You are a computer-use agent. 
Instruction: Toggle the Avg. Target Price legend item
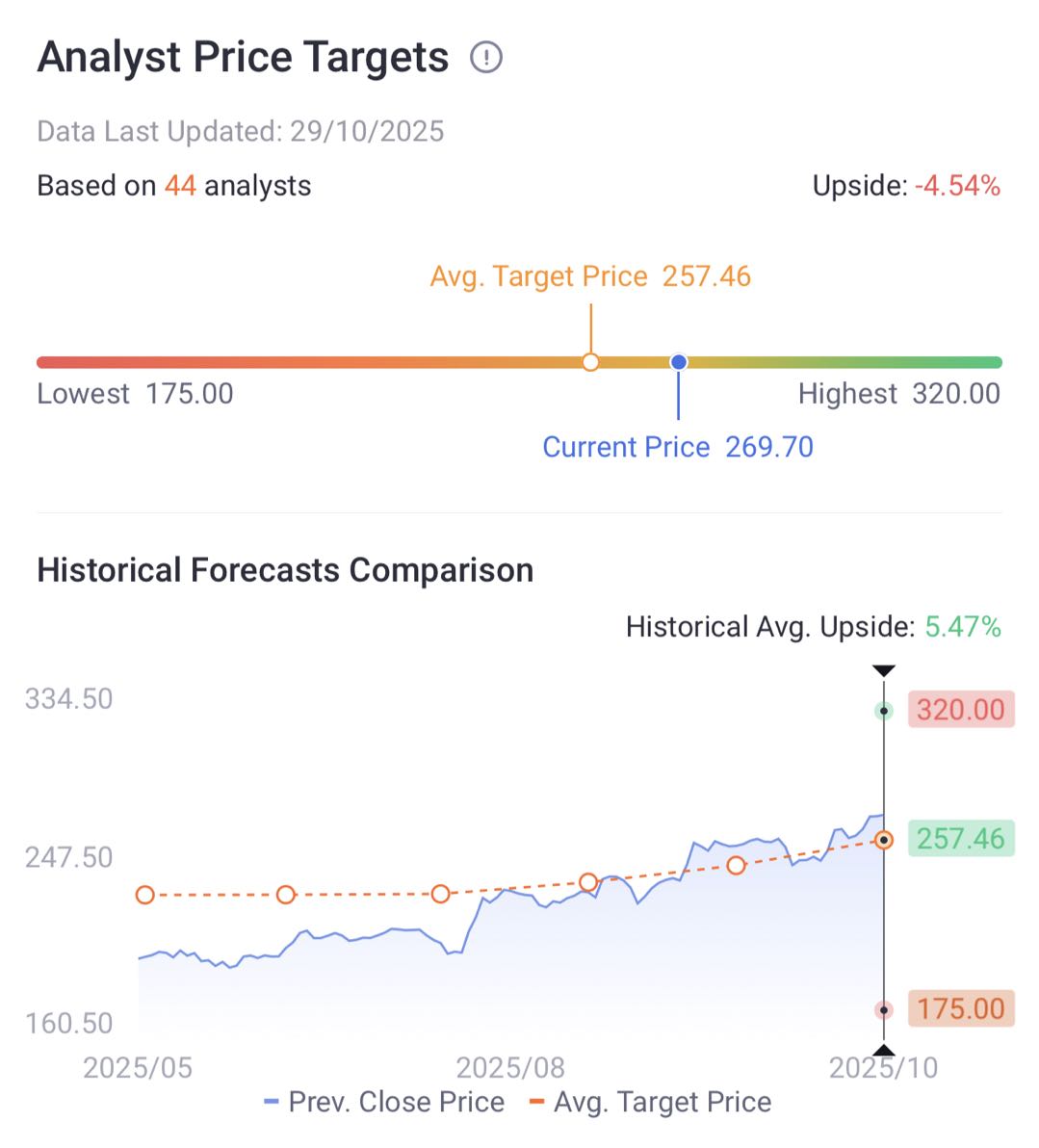click(650, 1102)
